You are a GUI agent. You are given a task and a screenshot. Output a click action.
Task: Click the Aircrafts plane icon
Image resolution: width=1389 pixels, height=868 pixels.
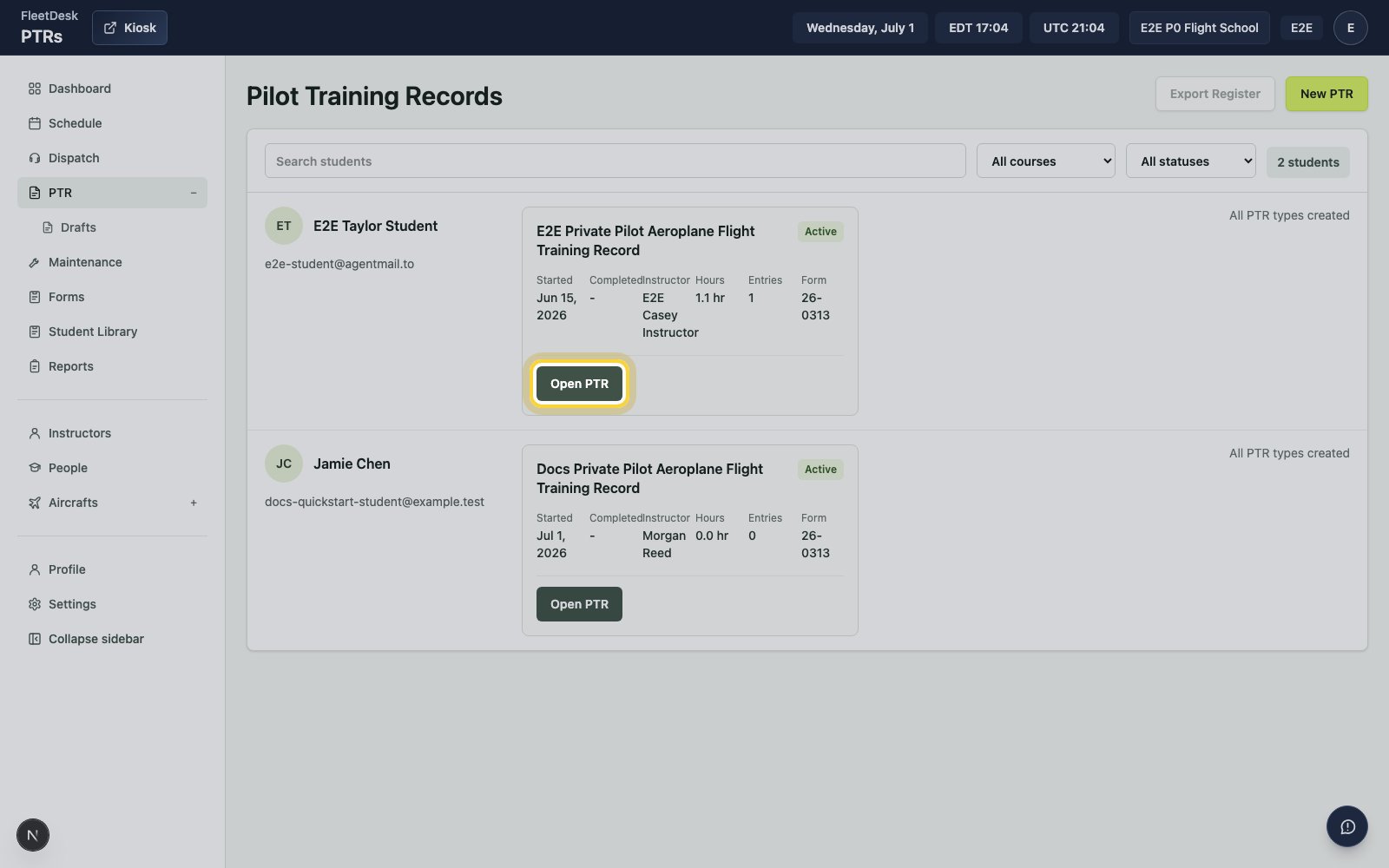point(35,503)
